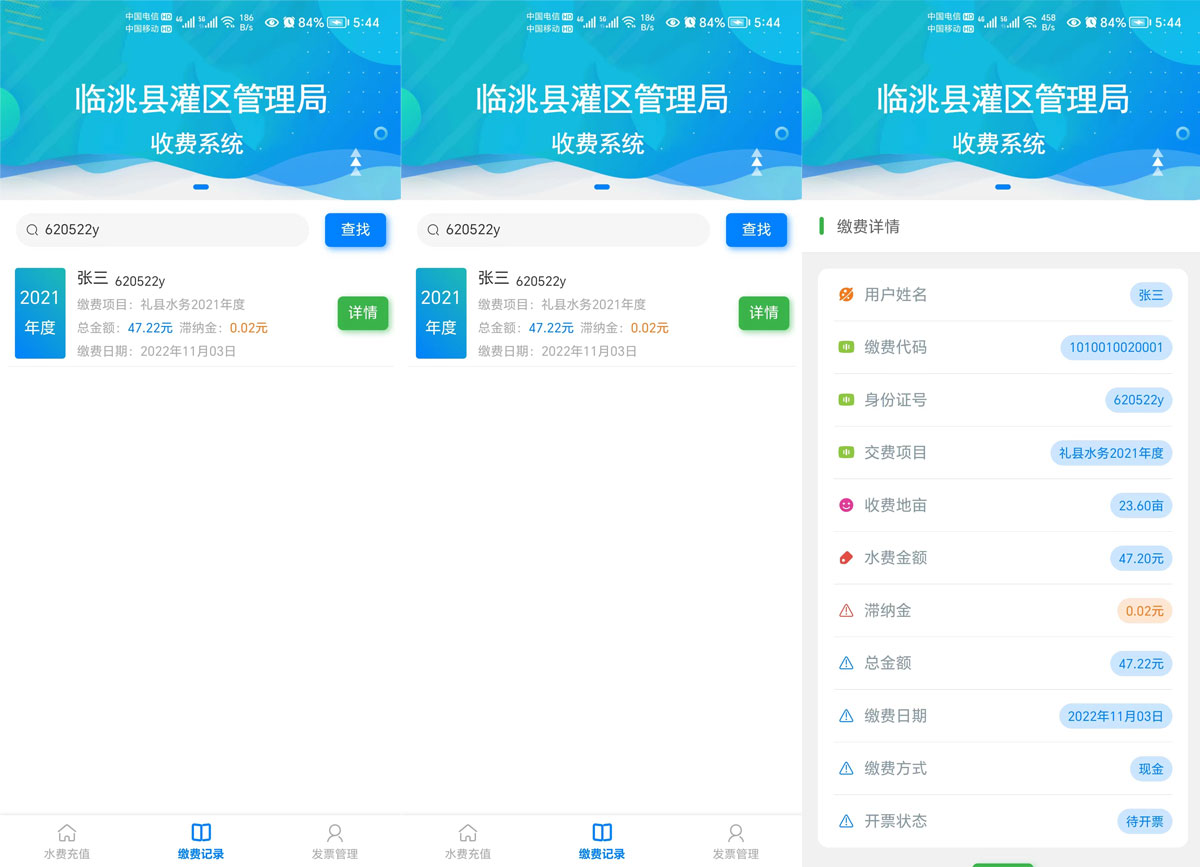Click the red warning icon beside 滞纳金

tap(846, 611)
